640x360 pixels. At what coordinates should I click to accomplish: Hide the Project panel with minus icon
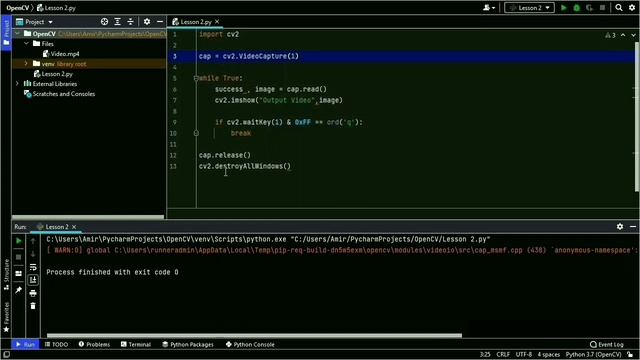[160, 22]
